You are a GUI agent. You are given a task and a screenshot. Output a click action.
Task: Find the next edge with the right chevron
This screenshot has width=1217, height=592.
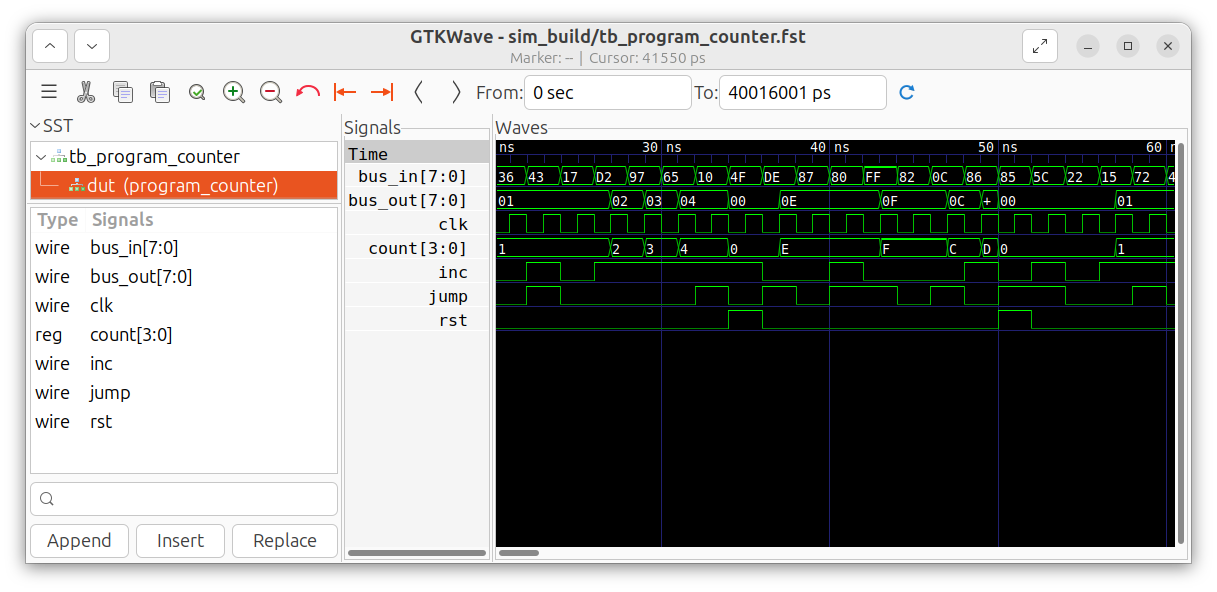[456, 92]
